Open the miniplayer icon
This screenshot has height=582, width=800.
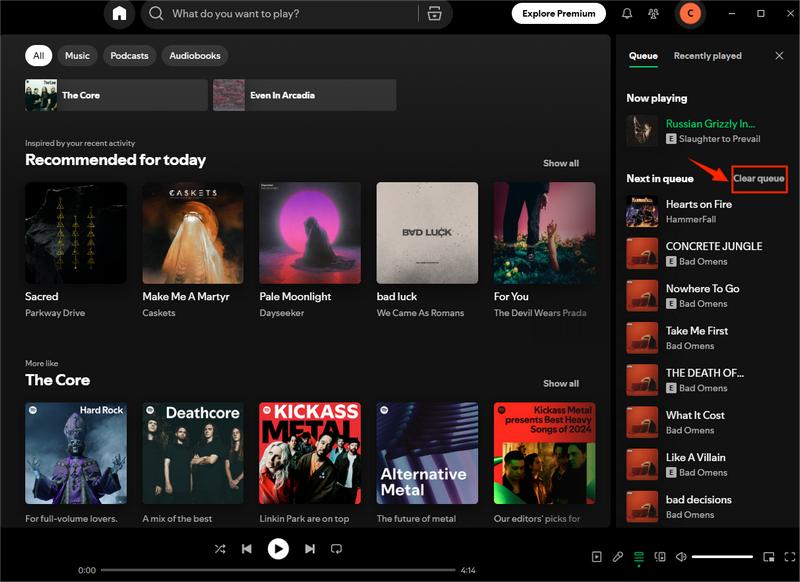point(768,556)
